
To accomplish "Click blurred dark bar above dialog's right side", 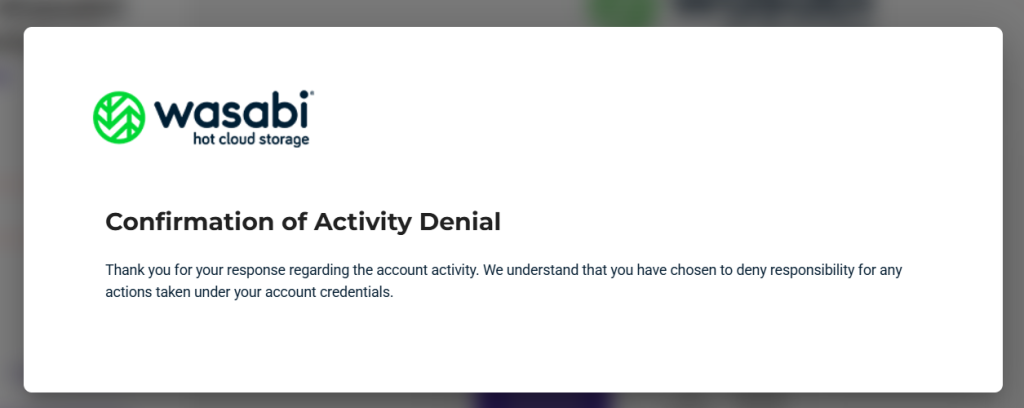I will point(774,12).
